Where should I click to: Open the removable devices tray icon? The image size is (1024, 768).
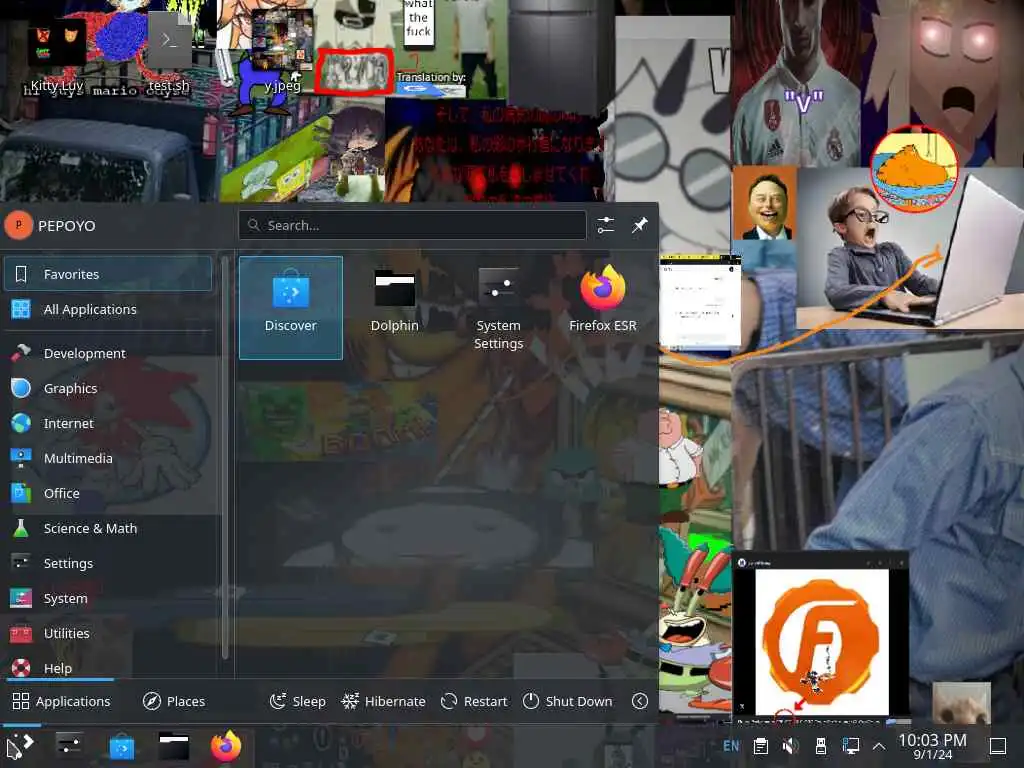tap(821, 746)
